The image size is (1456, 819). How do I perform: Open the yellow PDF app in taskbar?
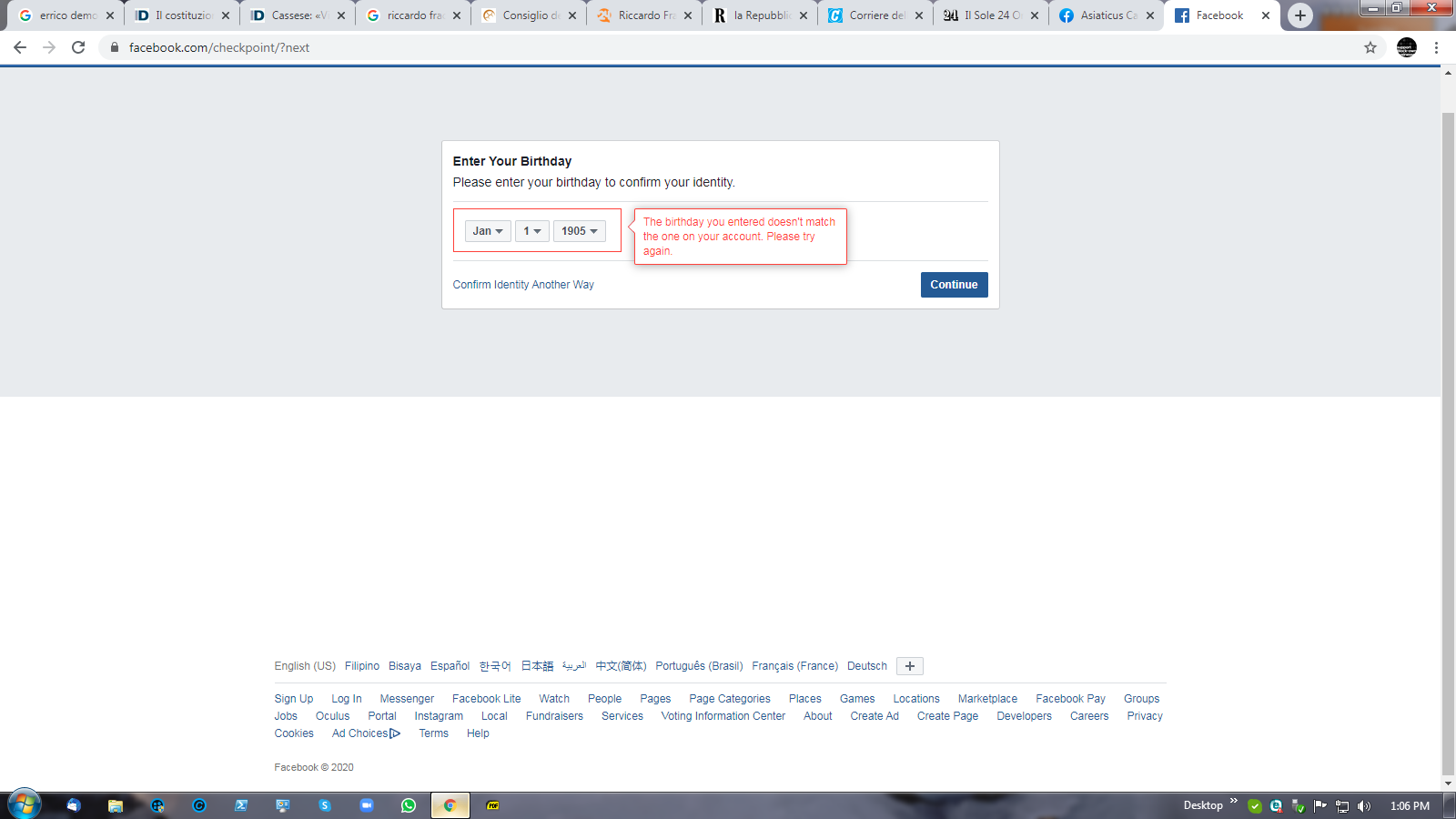pos(493,805)
